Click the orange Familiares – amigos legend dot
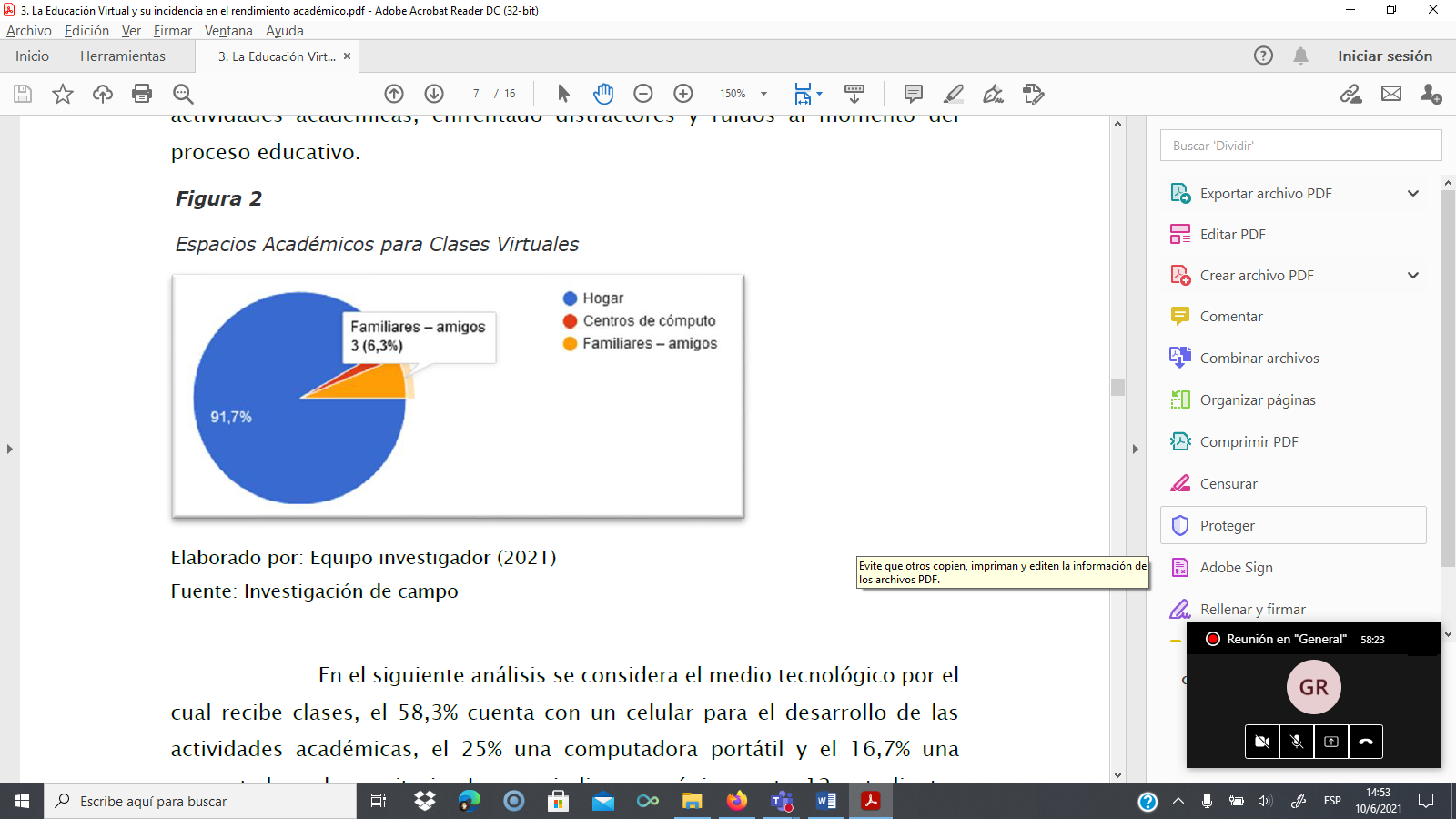1456x819 pixels. click(x=571, y=344)
